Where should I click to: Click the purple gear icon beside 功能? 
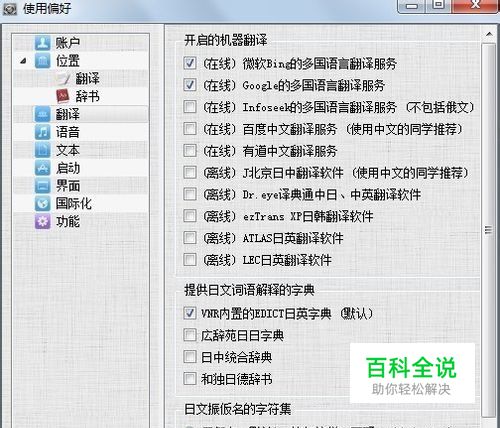click(x=43, y=222)
